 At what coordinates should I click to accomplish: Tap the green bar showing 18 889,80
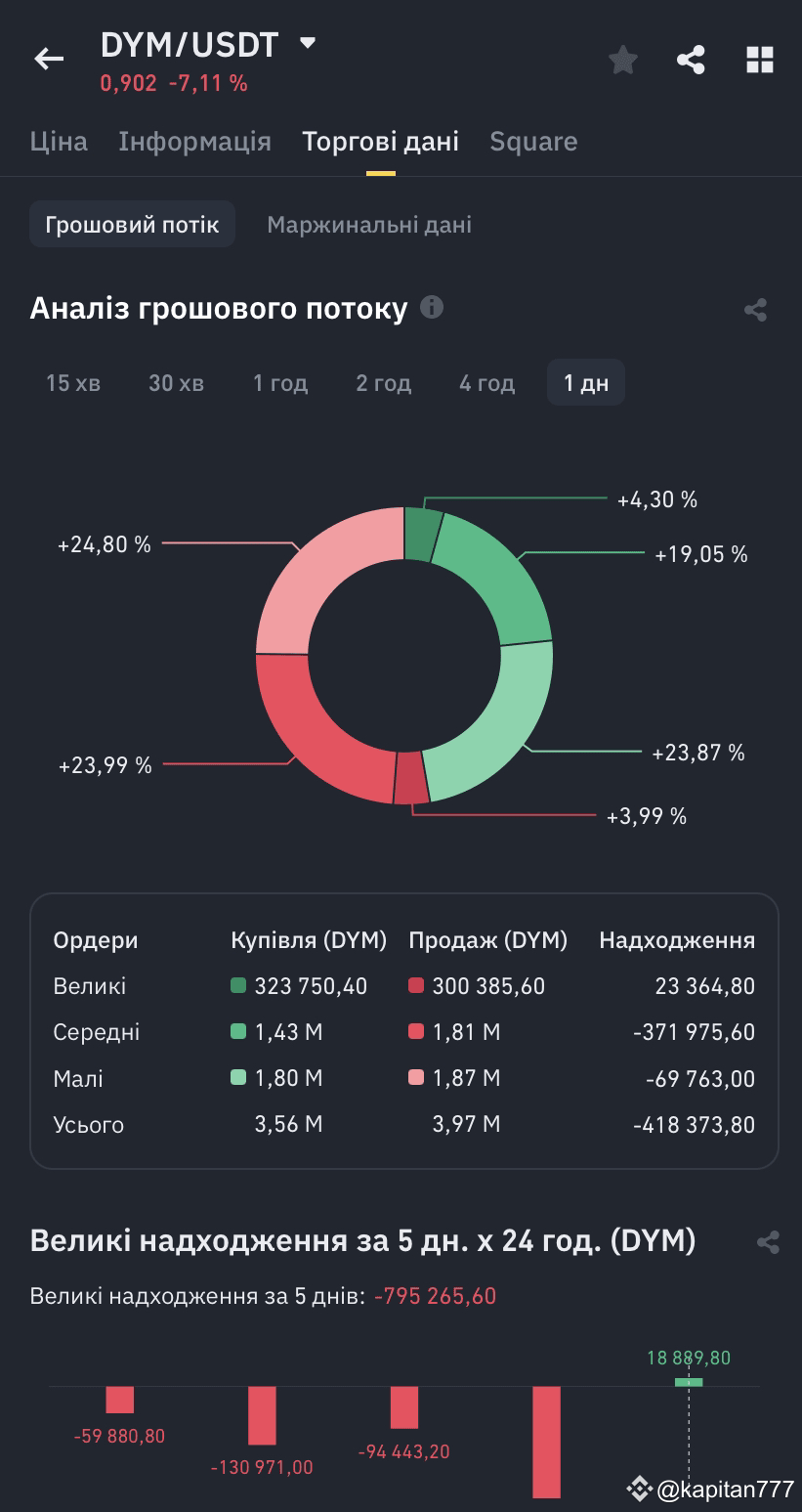[689, 1382]
